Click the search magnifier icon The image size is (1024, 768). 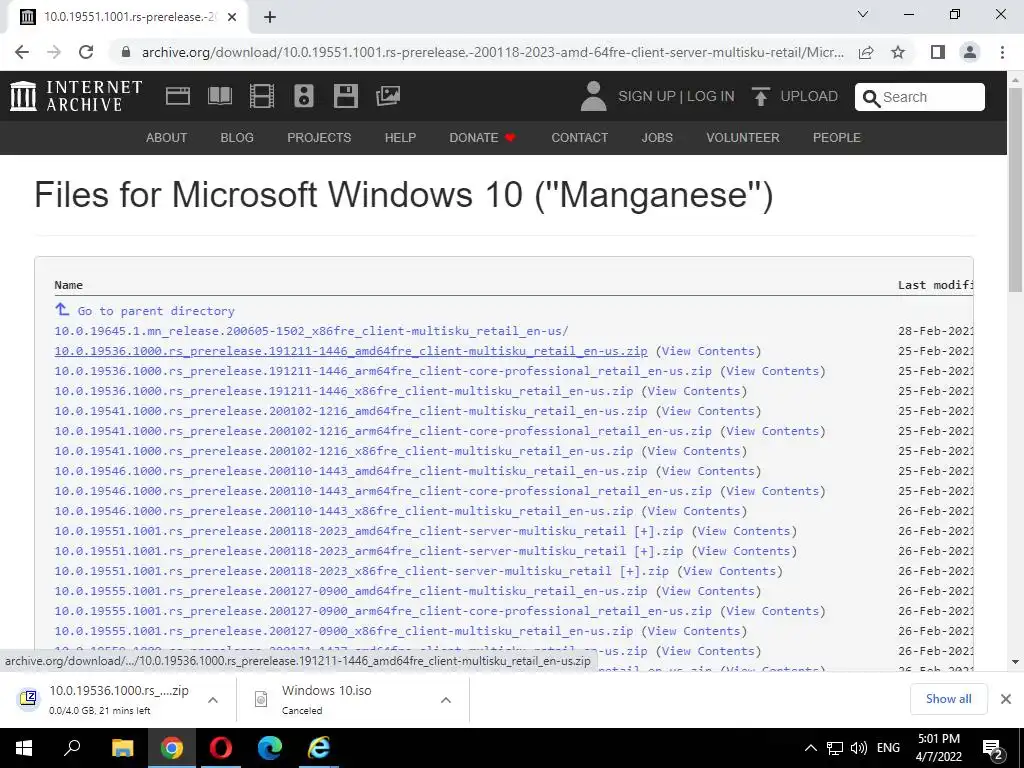pos(871,98)
